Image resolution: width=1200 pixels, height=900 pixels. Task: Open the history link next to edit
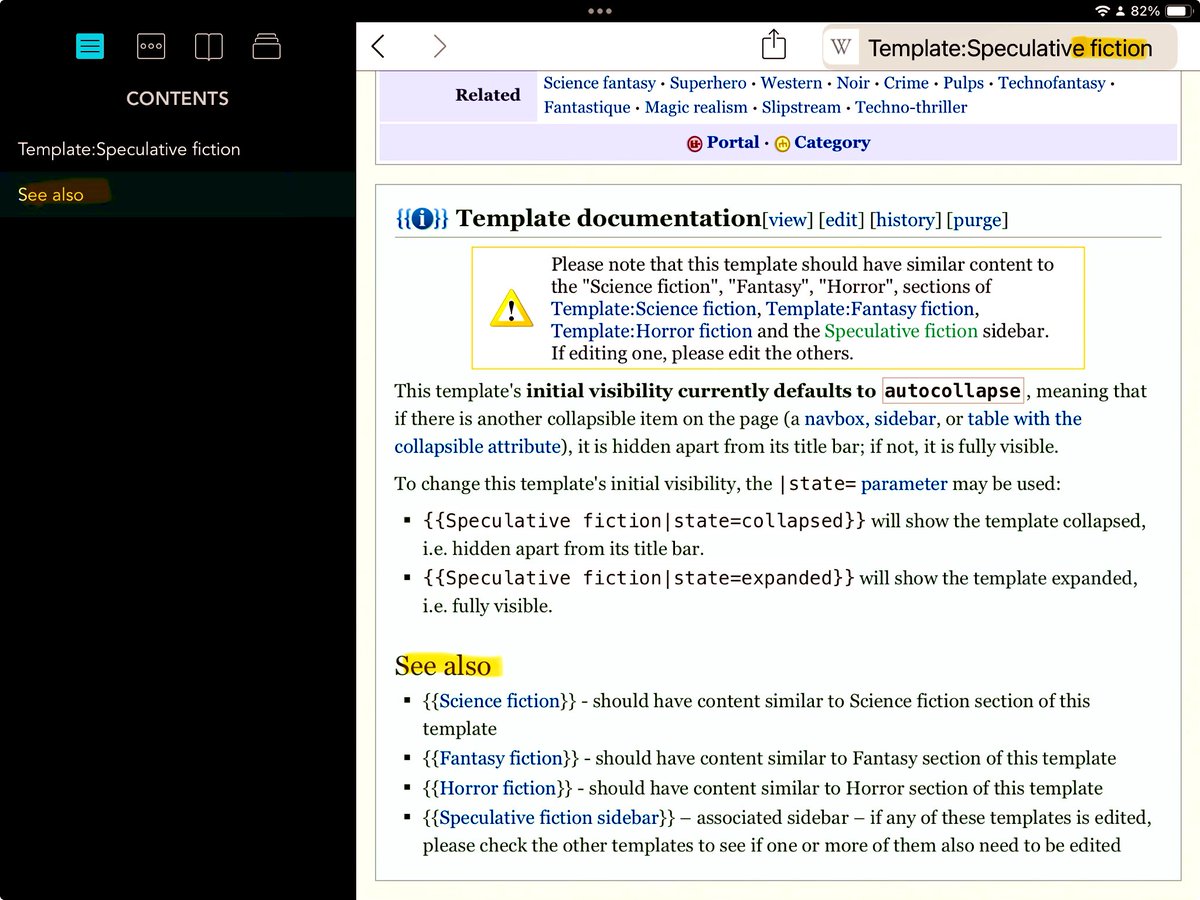click(x=905, y=219)
